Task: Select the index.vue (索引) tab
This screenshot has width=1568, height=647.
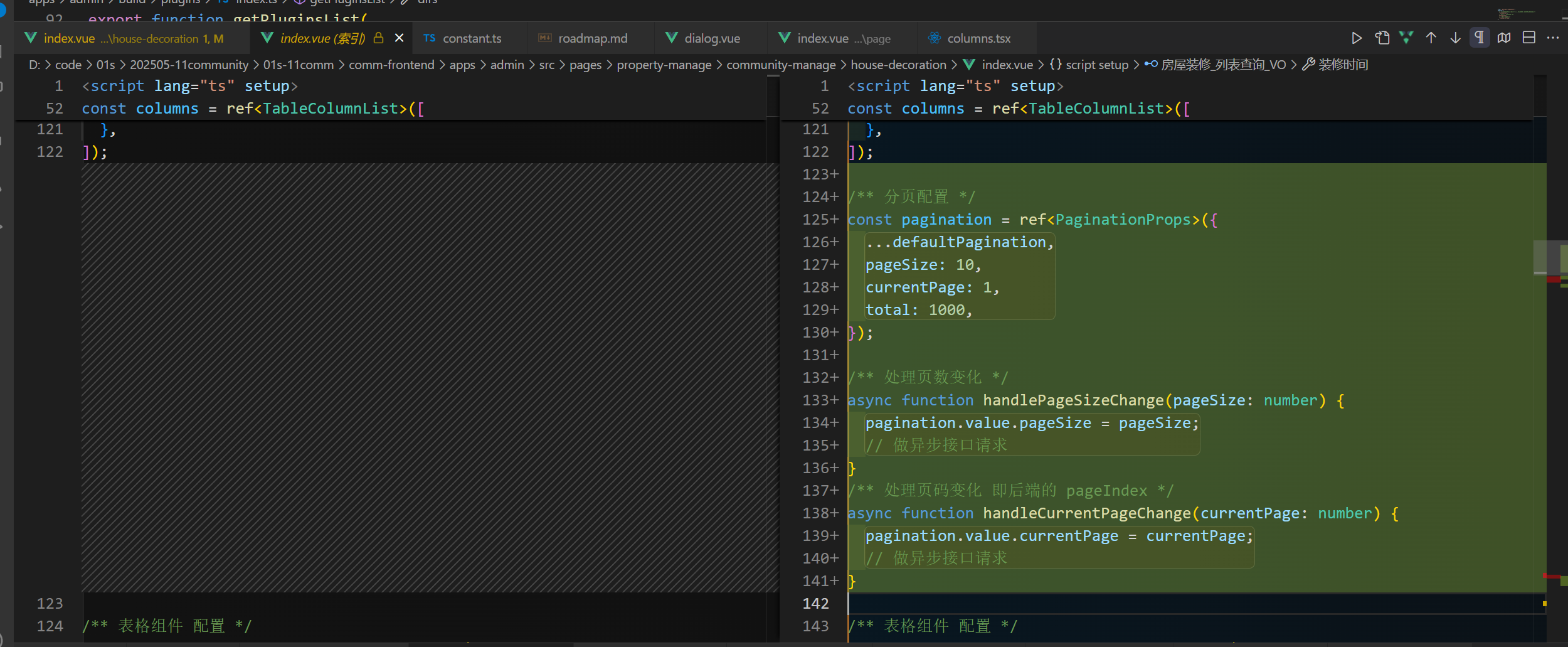Action: click(331, 38)
